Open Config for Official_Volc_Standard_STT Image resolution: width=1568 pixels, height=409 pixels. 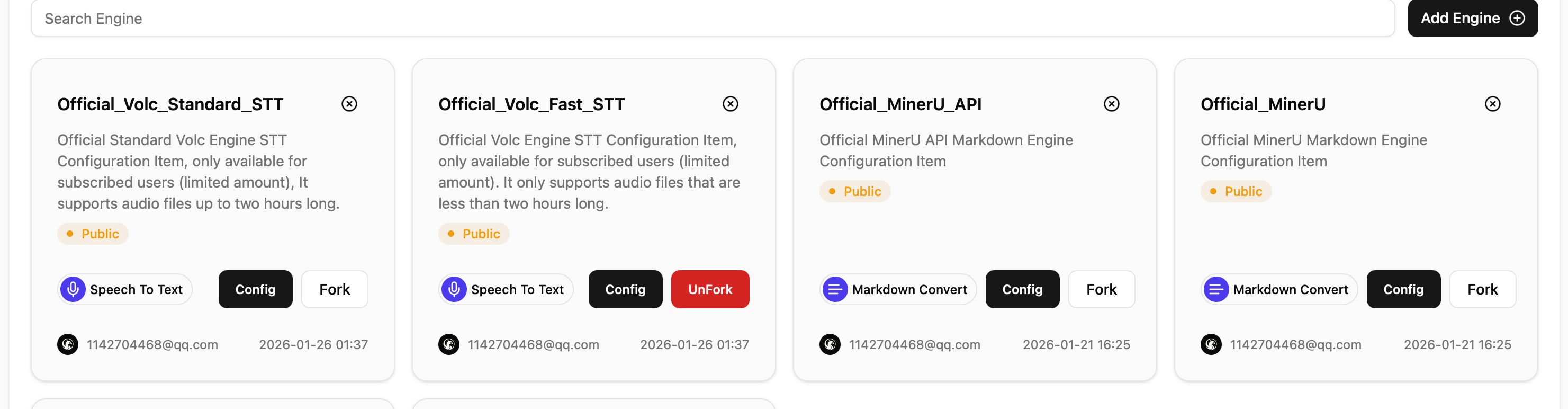point(255,289)
